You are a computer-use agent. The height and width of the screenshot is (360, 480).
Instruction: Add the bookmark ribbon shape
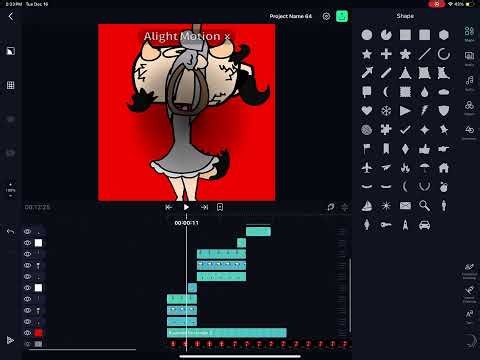386,149
